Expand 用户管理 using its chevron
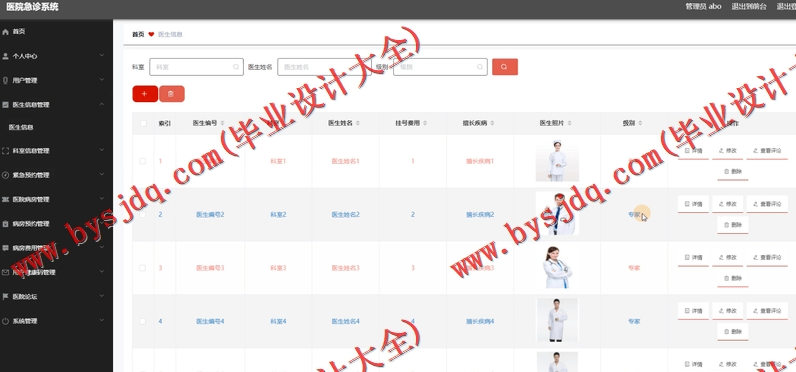Image resolution: width=796 pixels, height=372 pixels. 102,80
